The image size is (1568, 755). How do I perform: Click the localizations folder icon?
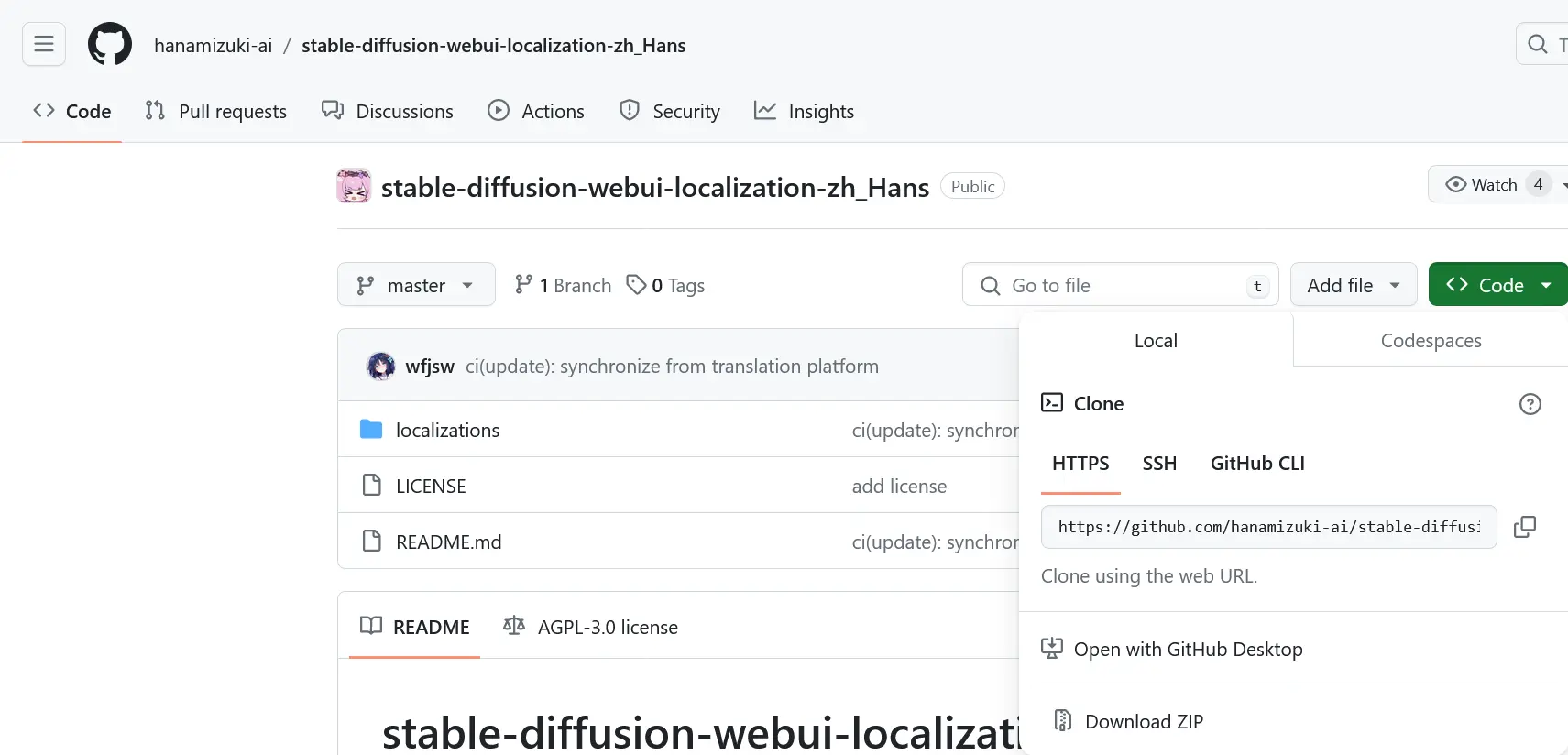click(371, 429)
